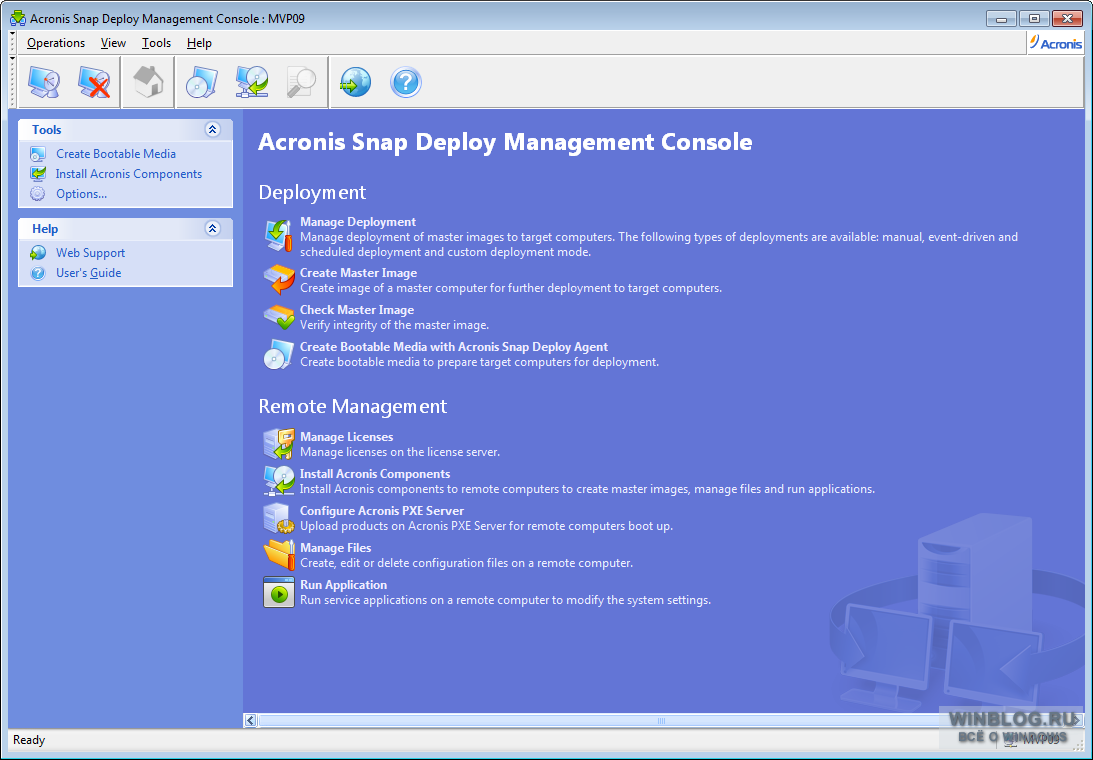Click the Connect to remote computer toolbar icon

click(x=44, y=82)
